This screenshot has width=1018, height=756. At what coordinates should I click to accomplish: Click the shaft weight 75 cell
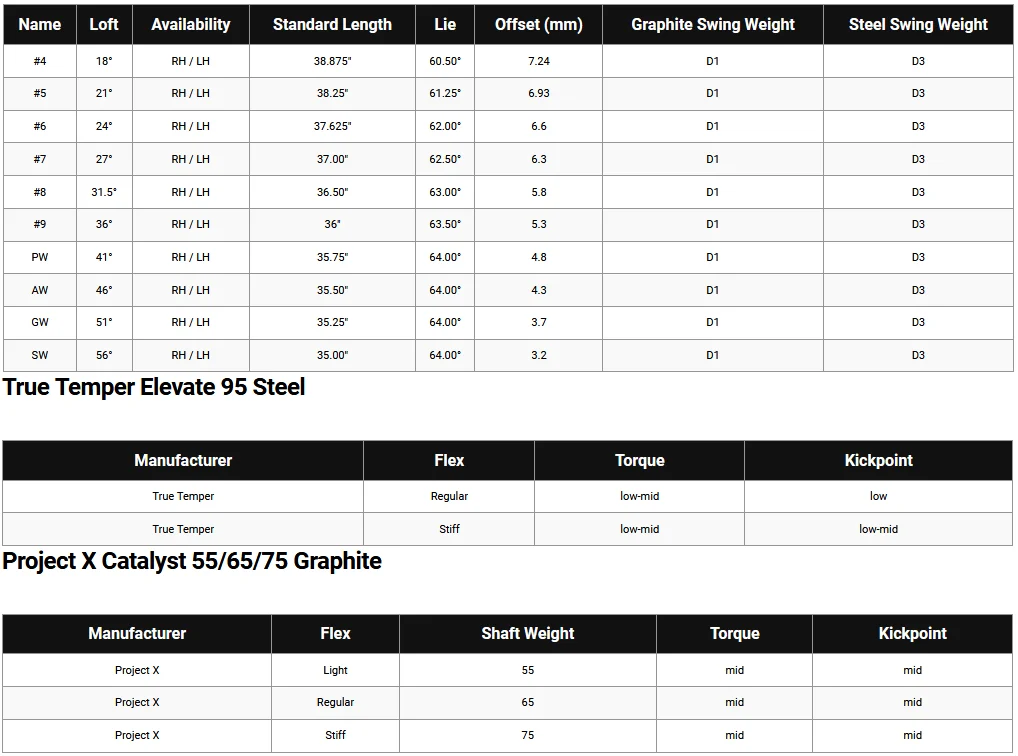point(527,735)
